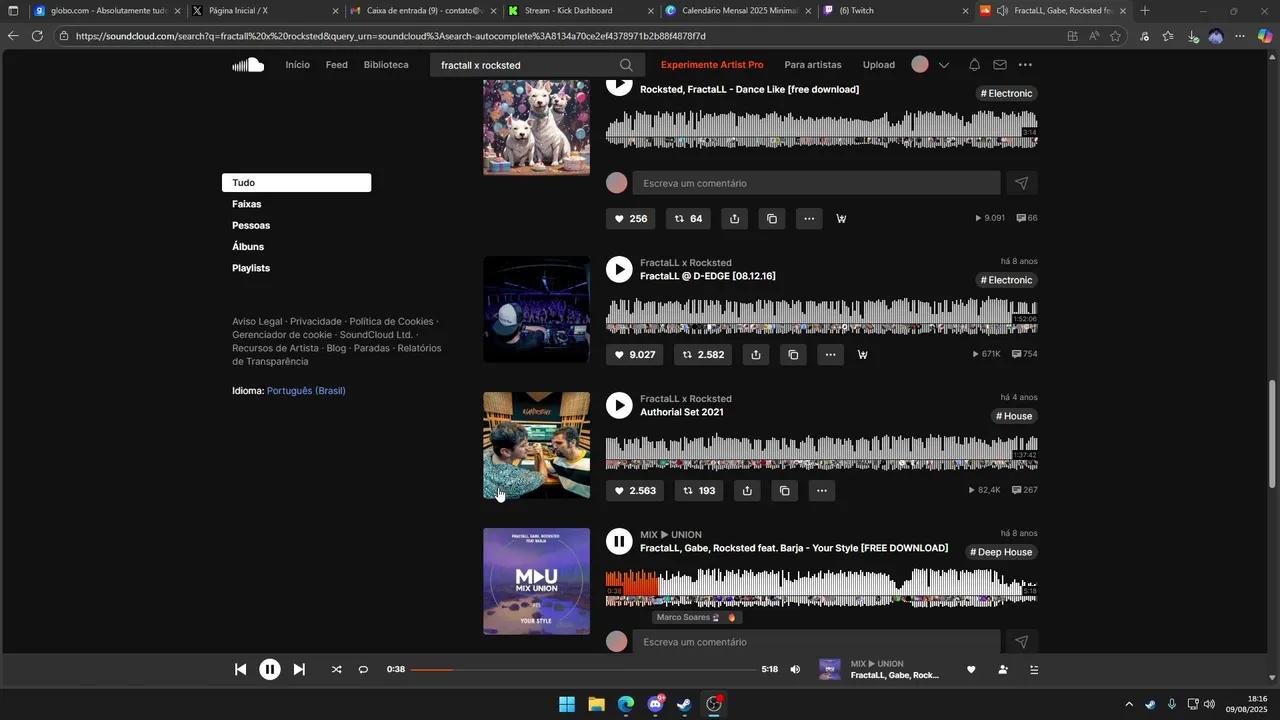Open Biblioteca page
This screenshot has width=1280, height=720.
point(386,65)
